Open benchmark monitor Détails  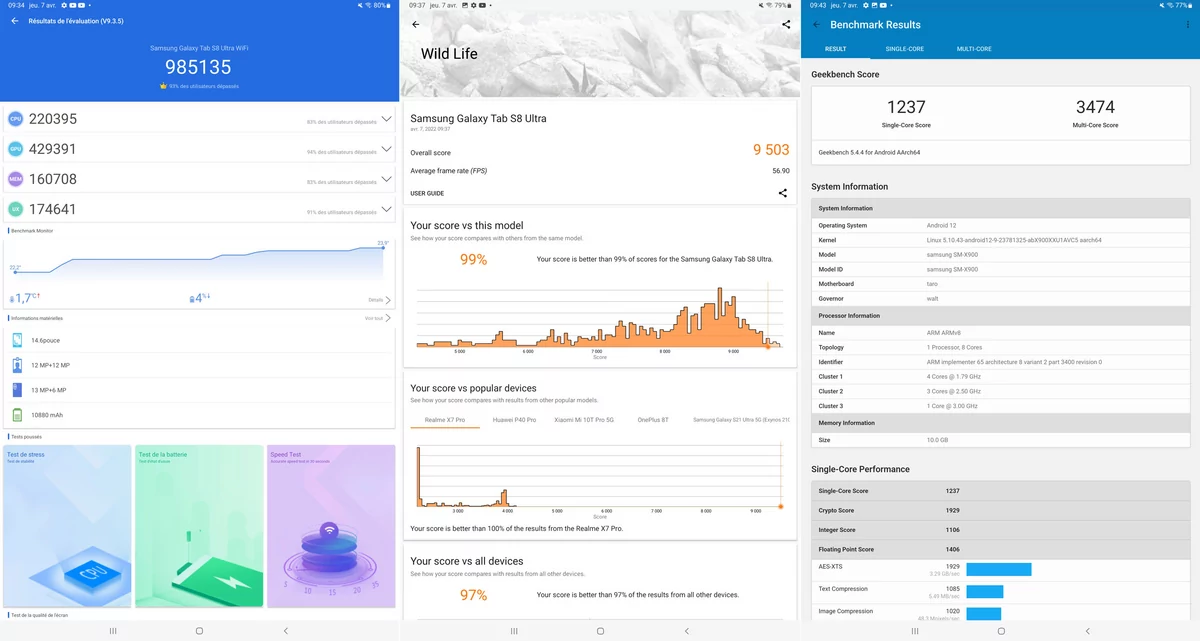(x=379, y=300)
